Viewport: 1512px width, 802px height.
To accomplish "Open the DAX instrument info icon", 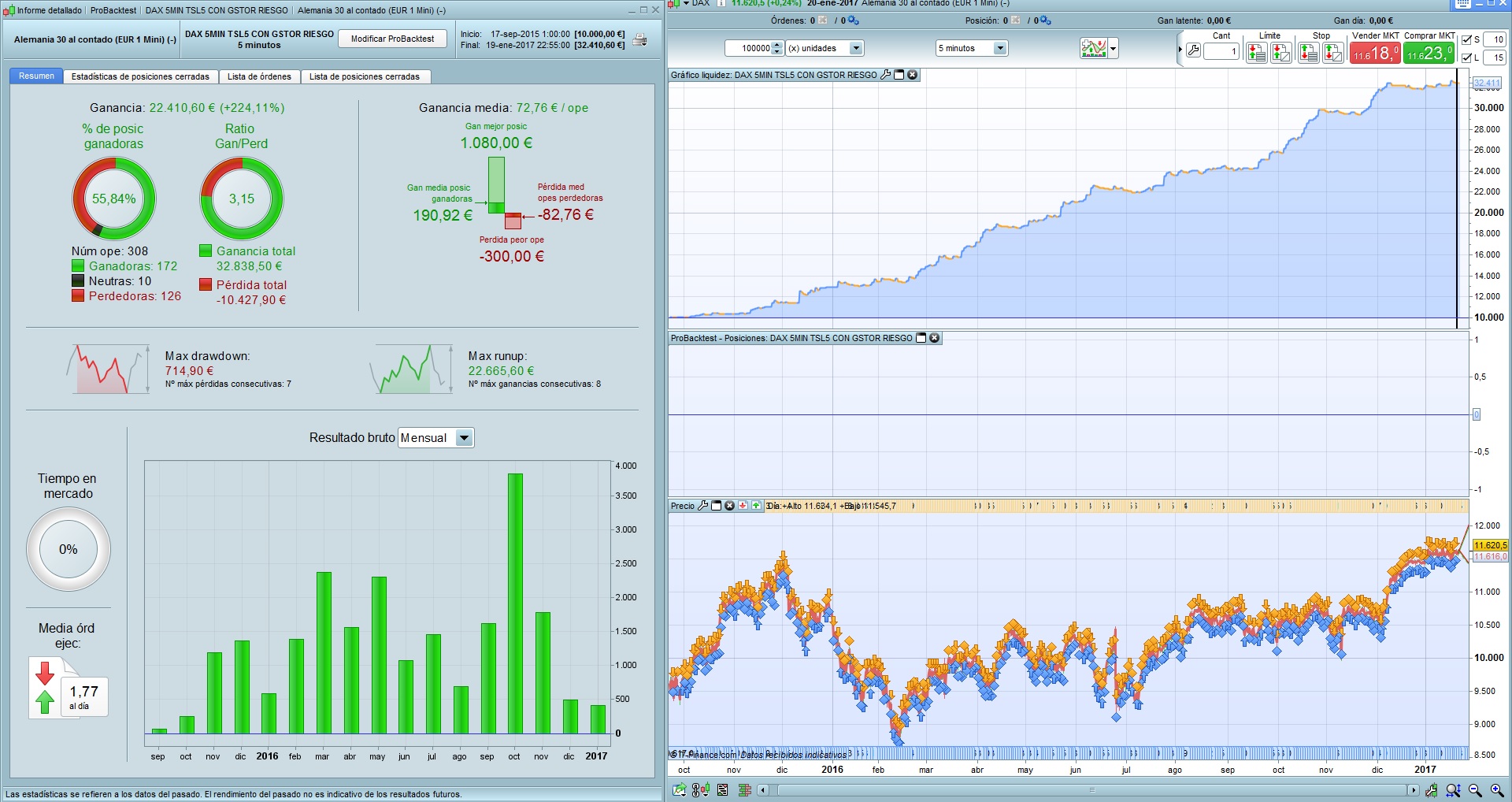I will [721, 3].
